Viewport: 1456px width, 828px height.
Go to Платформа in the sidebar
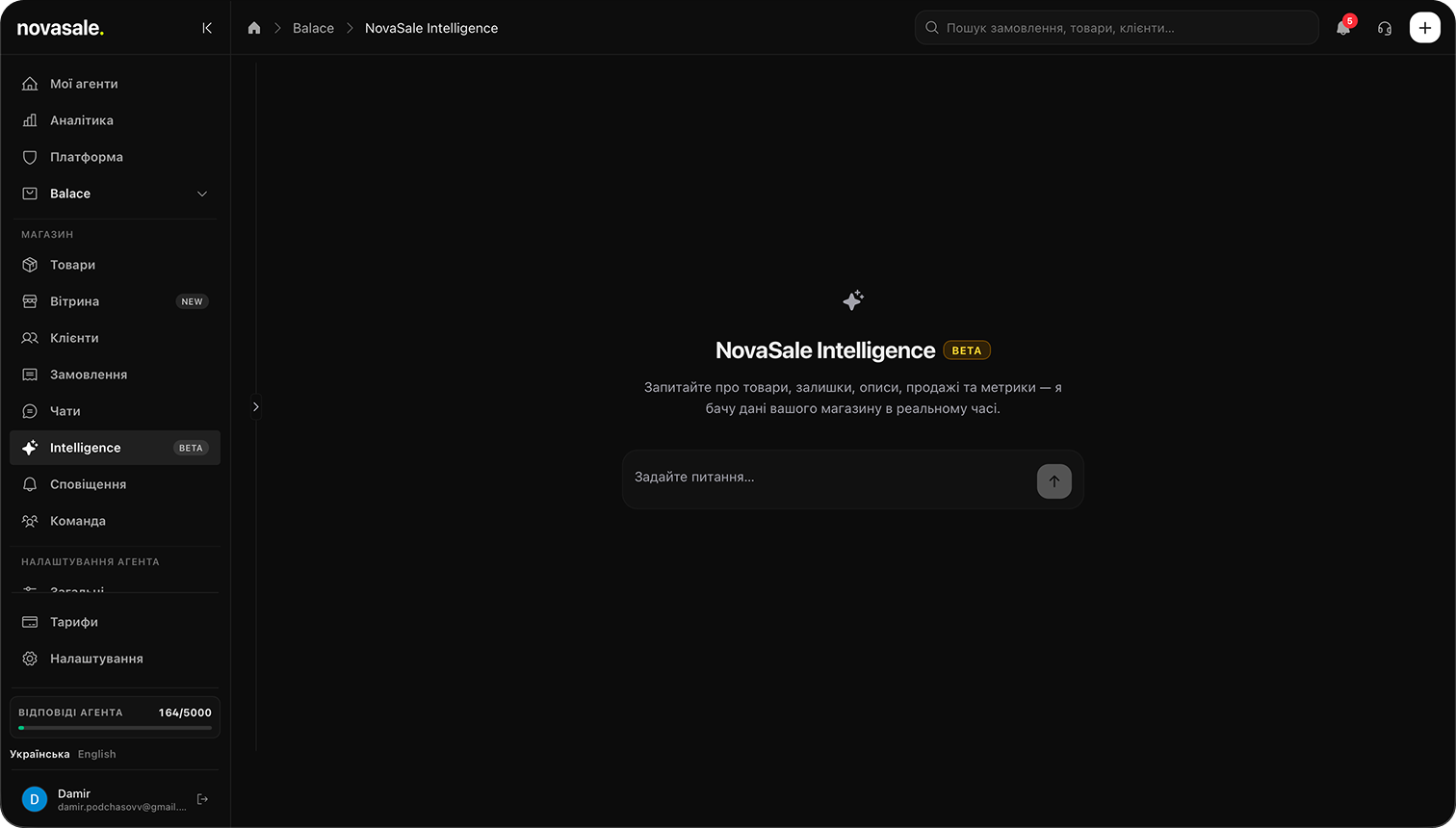115,157
